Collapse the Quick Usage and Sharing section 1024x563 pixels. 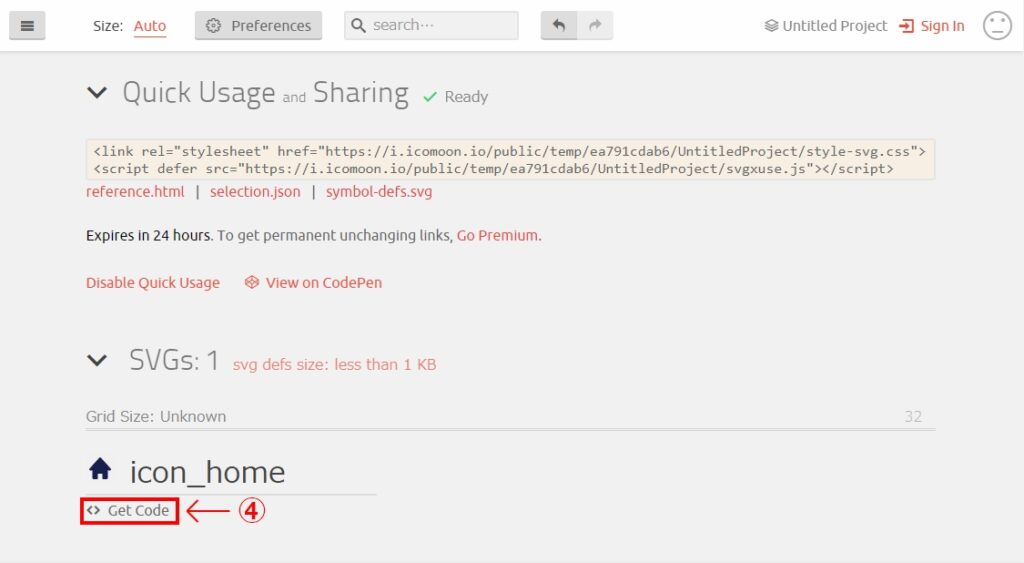[97, 93]
